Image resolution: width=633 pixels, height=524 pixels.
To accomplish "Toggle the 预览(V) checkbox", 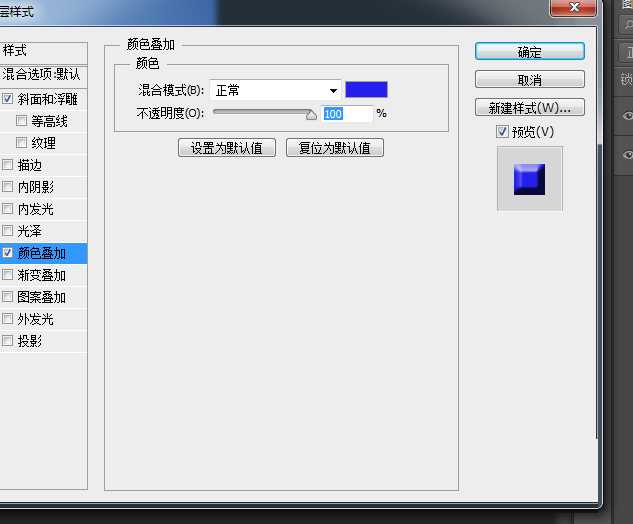I will pyautogui.click(x=502, y=132).
